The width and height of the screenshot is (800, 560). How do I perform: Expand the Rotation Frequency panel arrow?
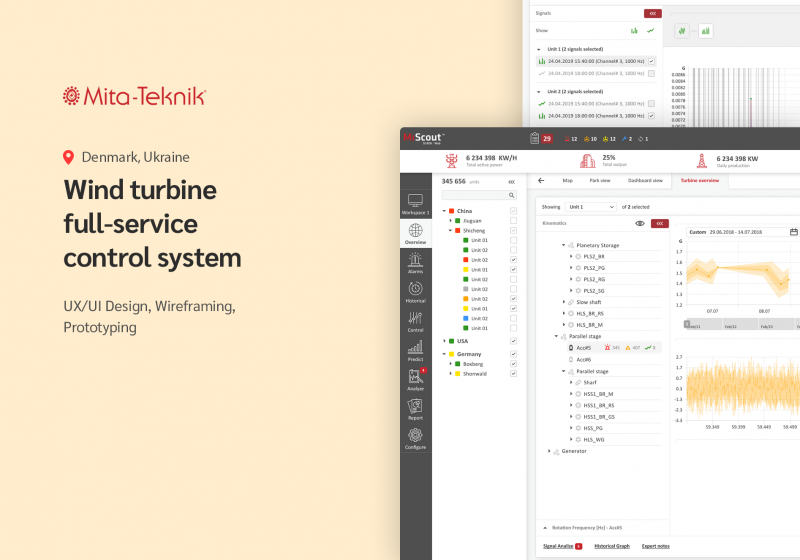point(545,528)
